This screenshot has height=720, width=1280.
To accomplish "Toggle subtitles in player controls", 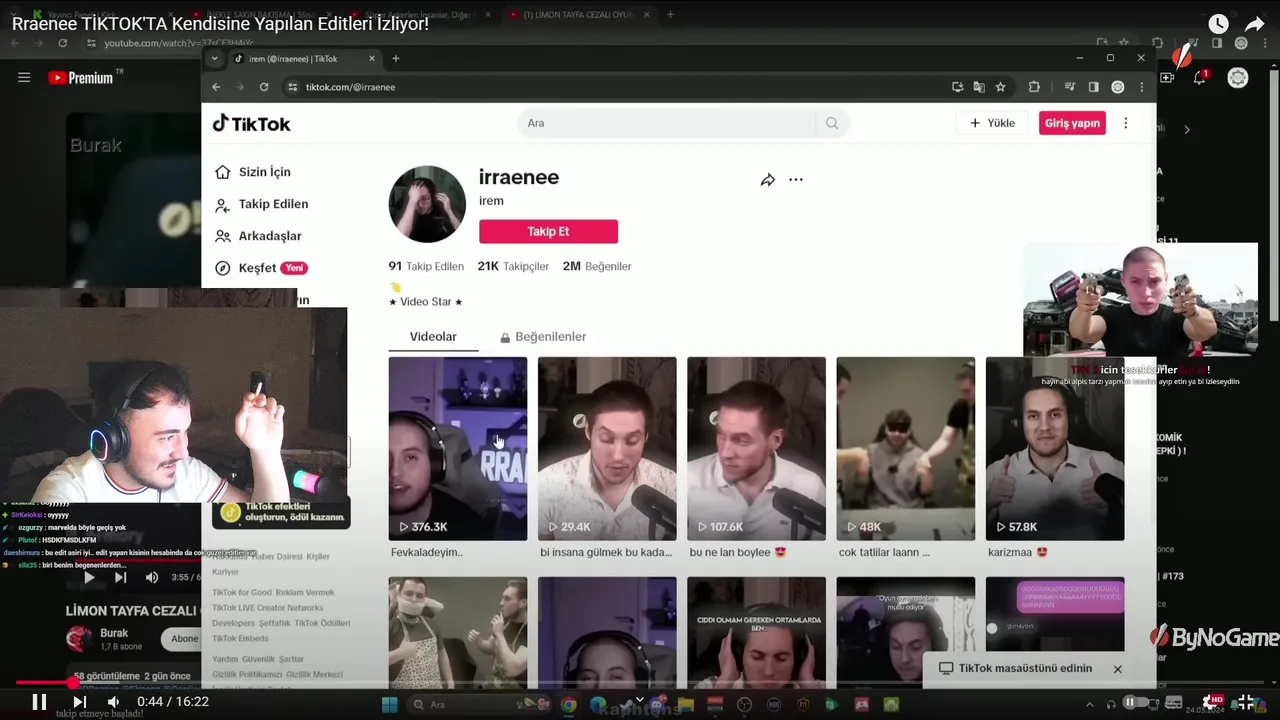I will (x=1173, y=702).
